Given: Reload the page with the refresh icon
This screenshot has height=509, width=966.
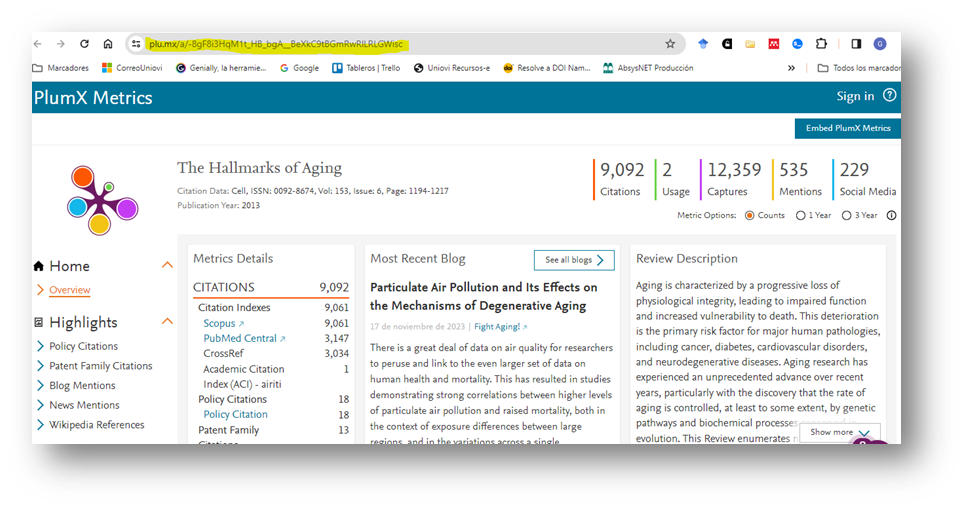Looking at the screenshot, I should (x=84, y=44).
